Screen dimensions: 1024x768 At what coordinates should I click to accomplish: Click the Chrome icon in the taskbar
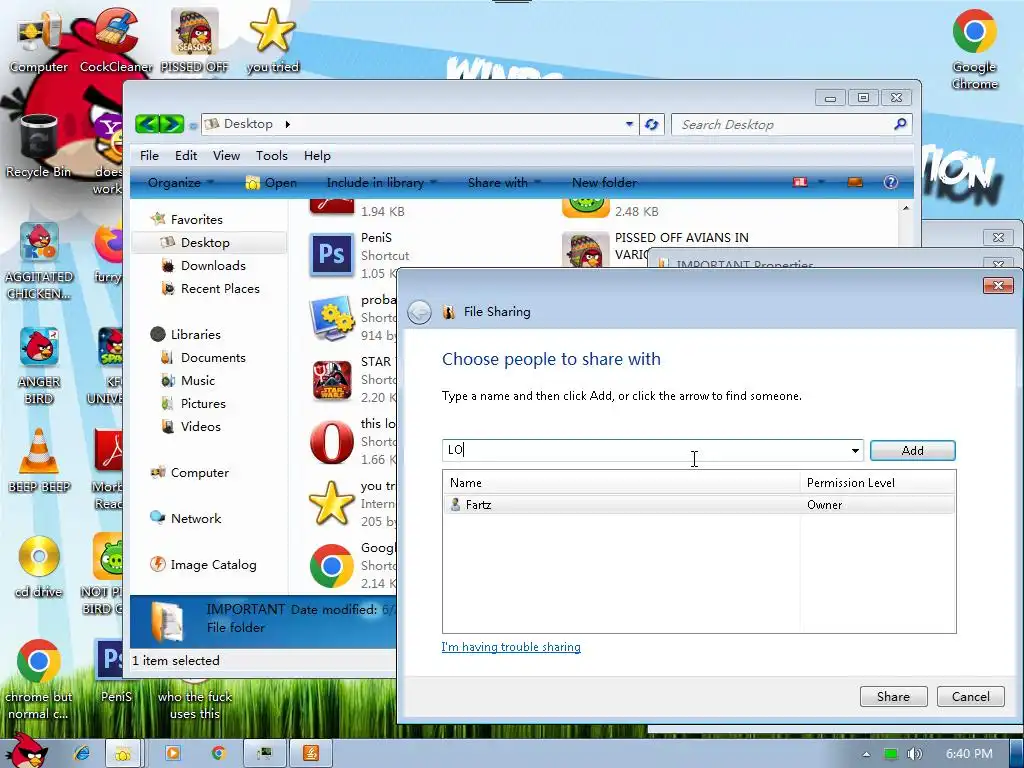218,753
